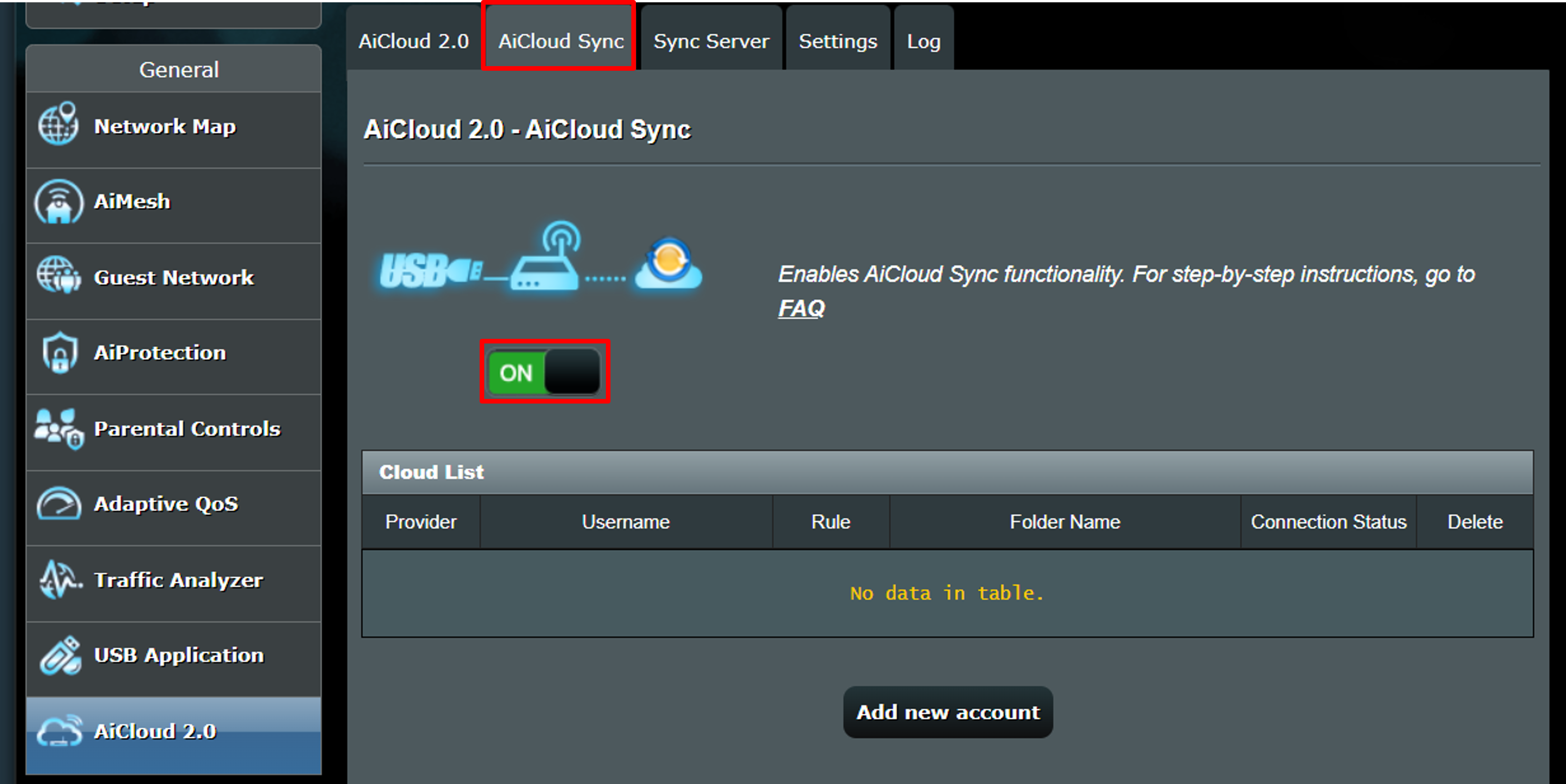The image size is (1566, 784).
Task: Click the Cloud List table title
Action: click(431, 472)
